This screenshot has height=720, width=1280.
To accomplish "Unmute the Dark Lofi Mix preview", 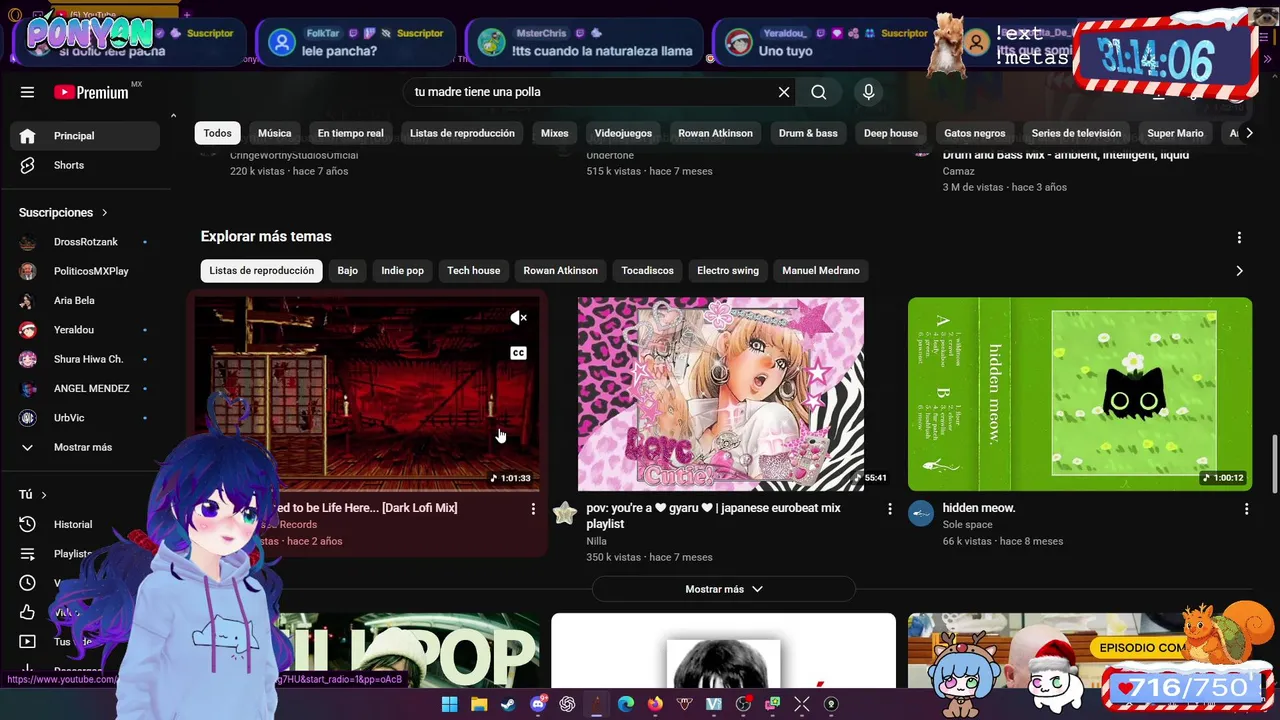I will pos(518,318).
